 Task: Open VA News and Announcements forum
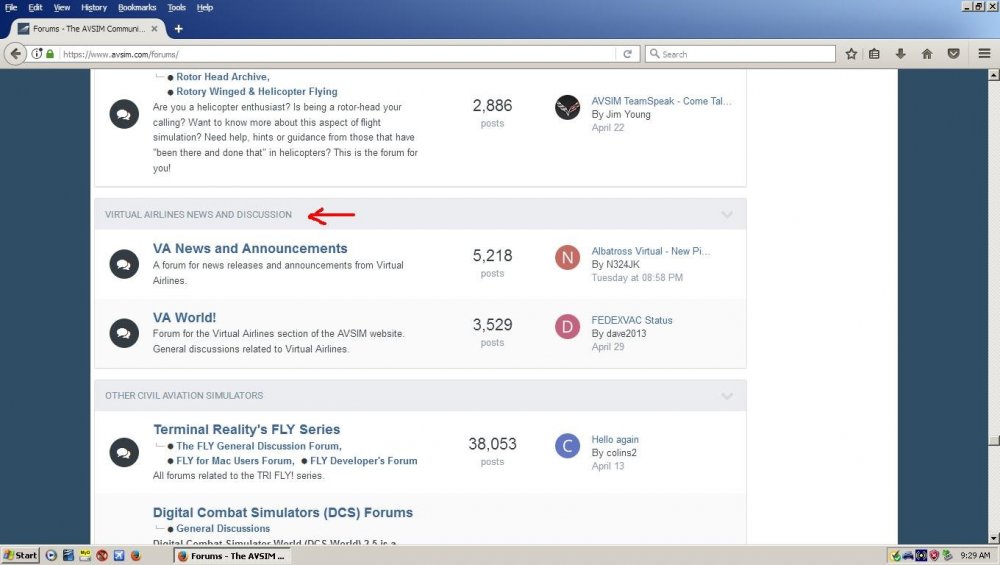[x=250, y=249]
